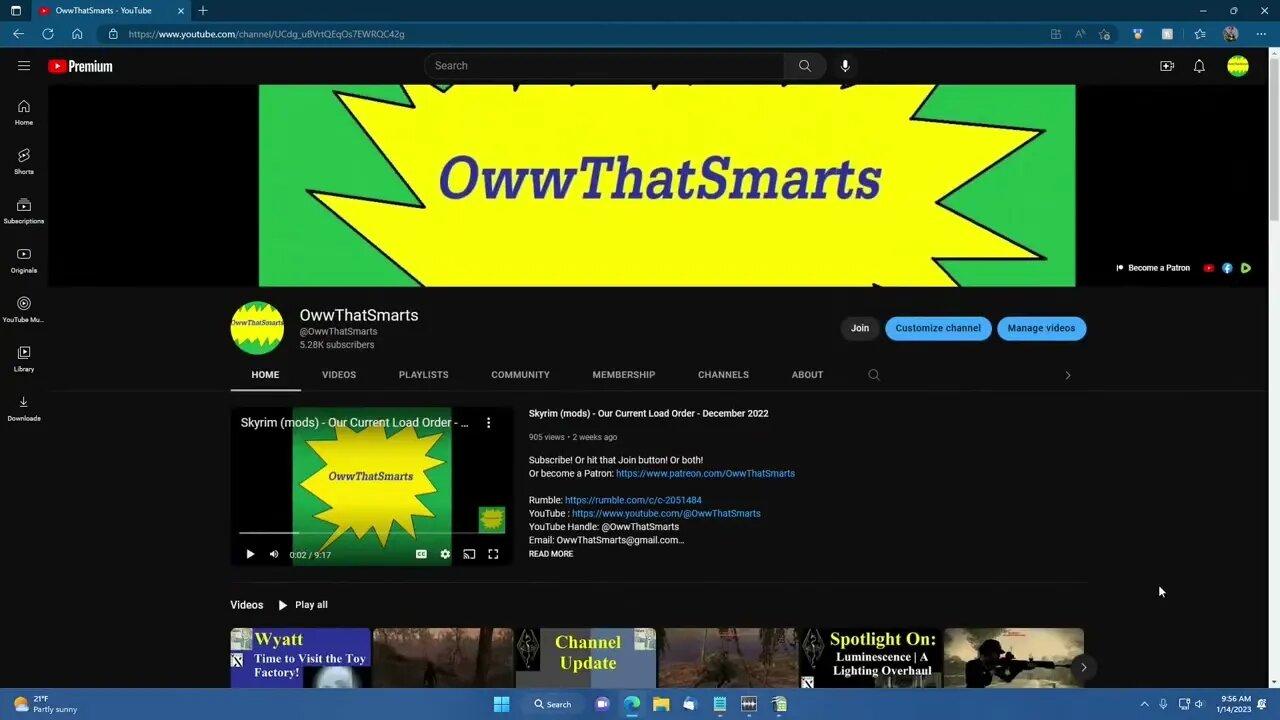
Task: Open the Create video icon
Action: point(1167,66)
